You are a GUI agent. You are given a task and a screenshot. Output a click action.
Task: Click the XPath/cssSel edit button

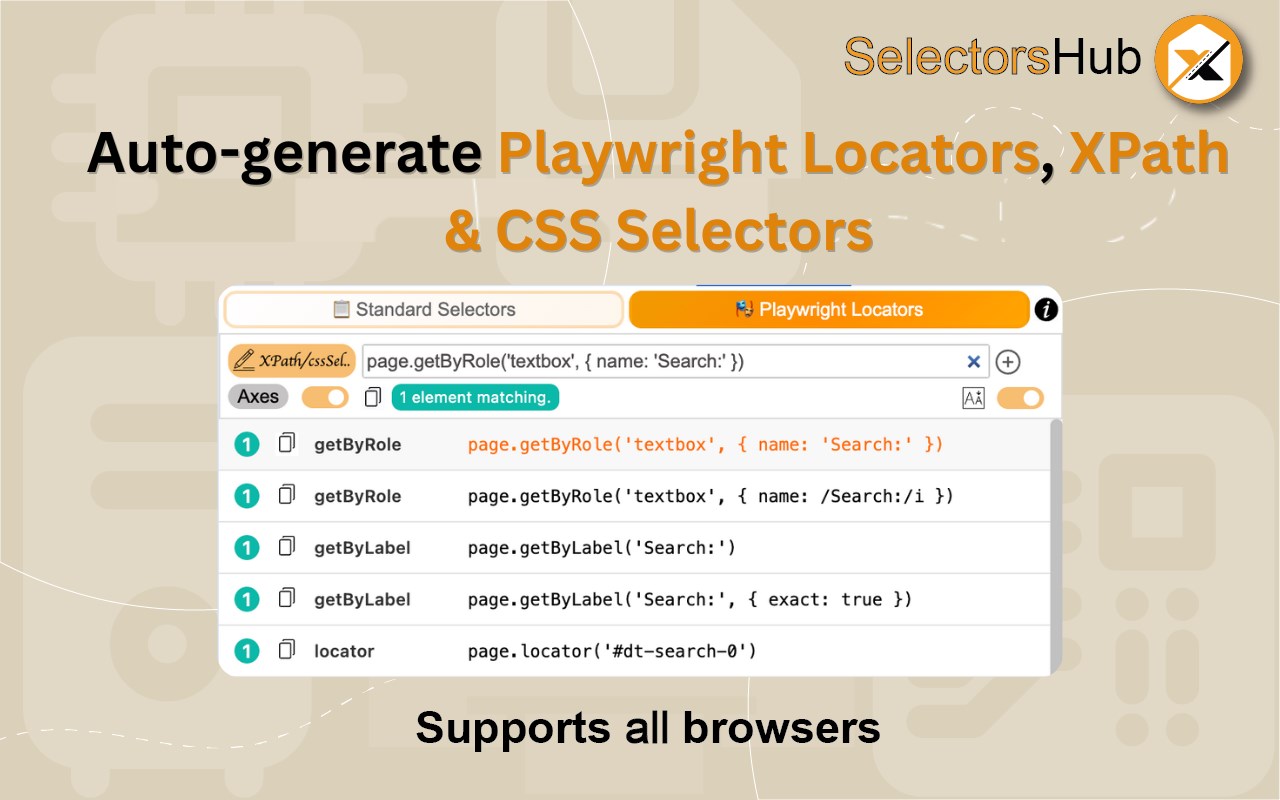coord(291,361)
